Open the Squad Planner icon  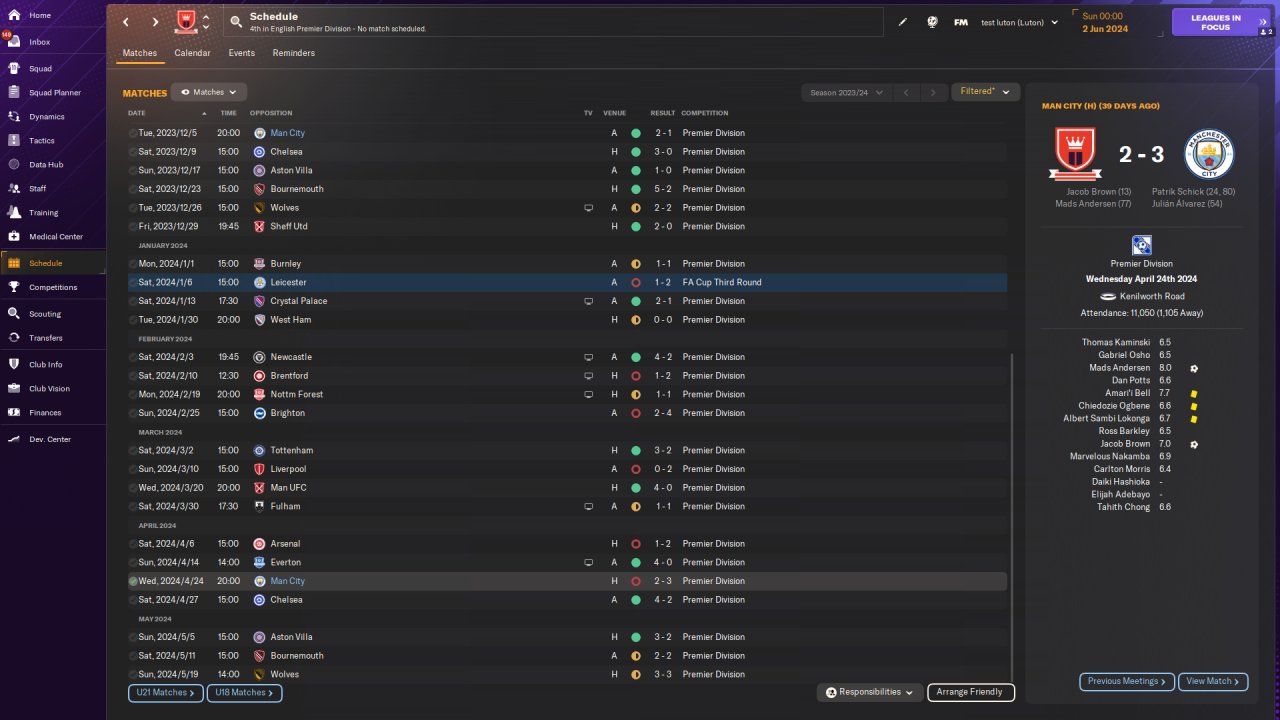[14, 93]
